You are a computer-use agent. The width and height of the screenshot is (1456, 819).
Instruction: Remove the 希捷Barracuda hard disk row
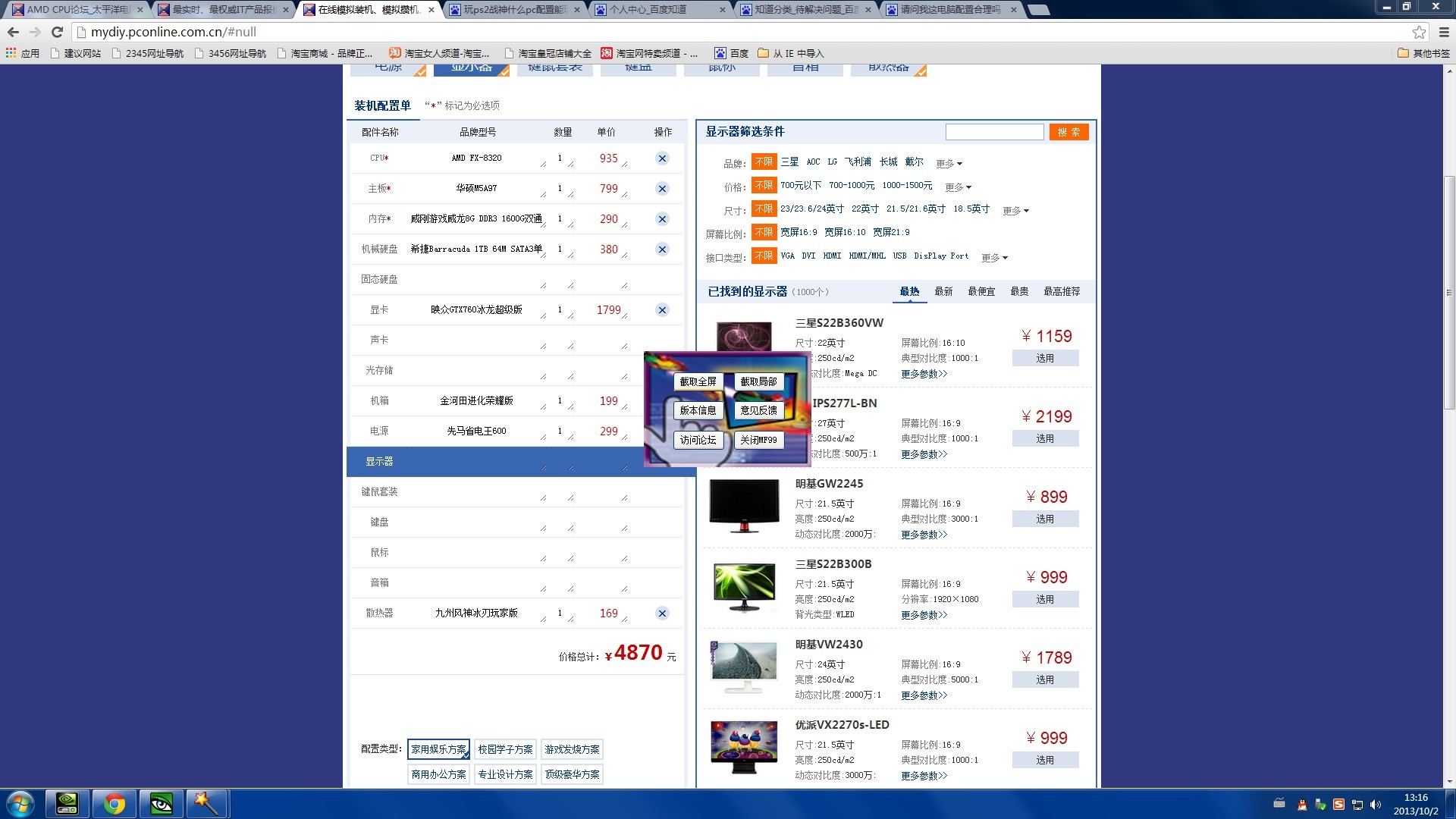[x=662, y=249]
